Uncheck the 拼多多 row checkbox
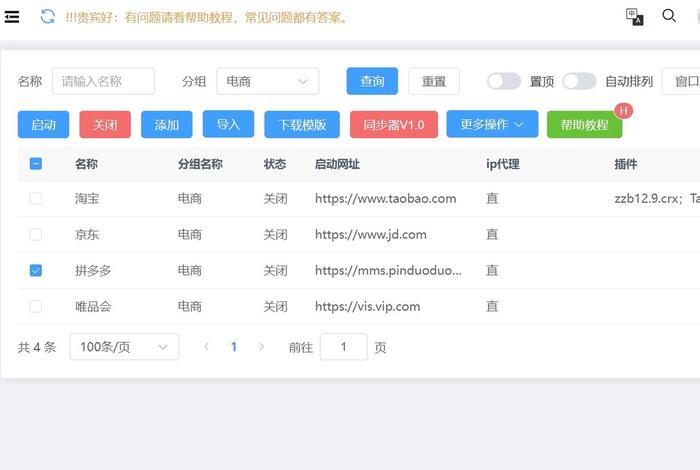The height and width of the screenshot is (470, 700). [x=36, y=270]
